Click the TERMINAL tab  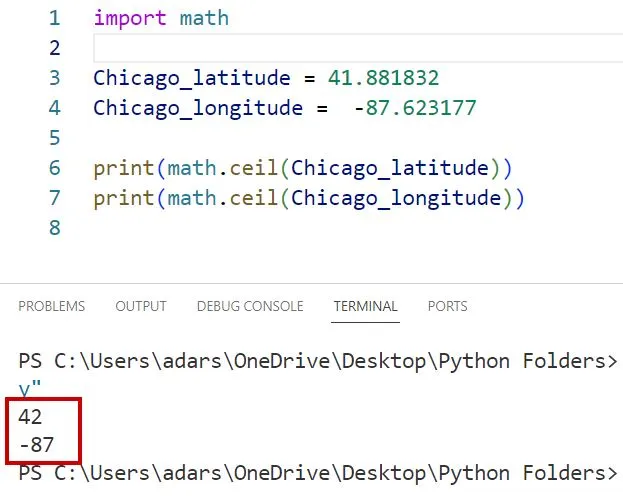click(x=365, y=306)
